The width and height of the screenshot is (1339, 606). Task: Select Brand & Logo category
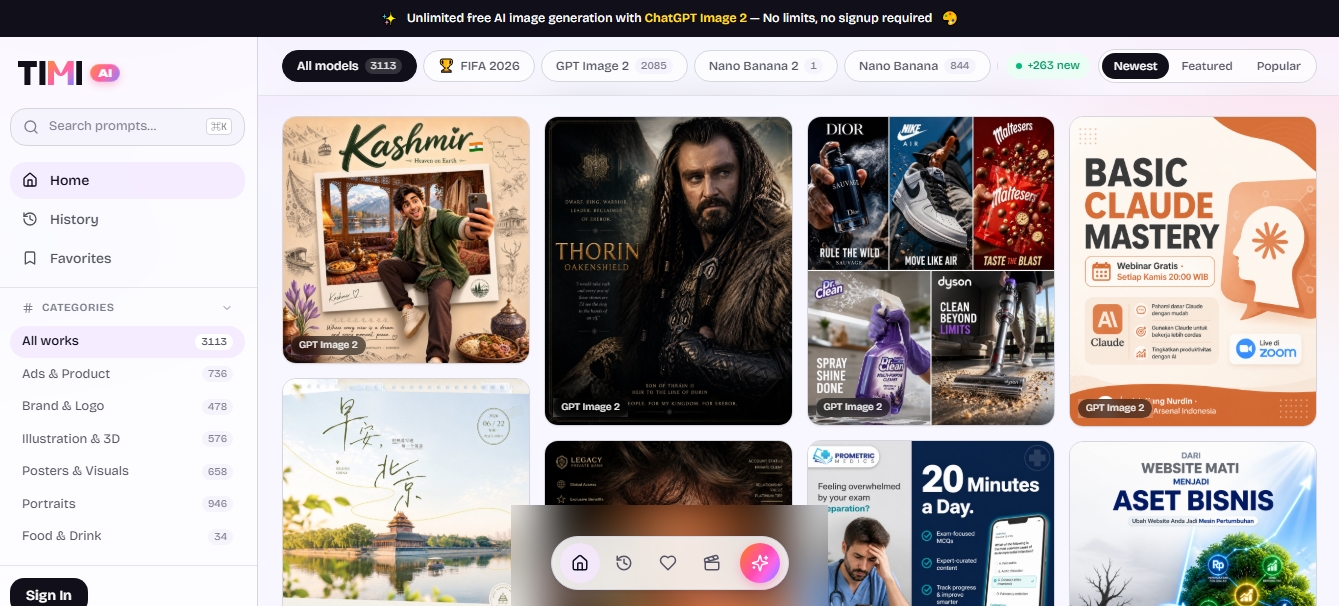point(127,406)
